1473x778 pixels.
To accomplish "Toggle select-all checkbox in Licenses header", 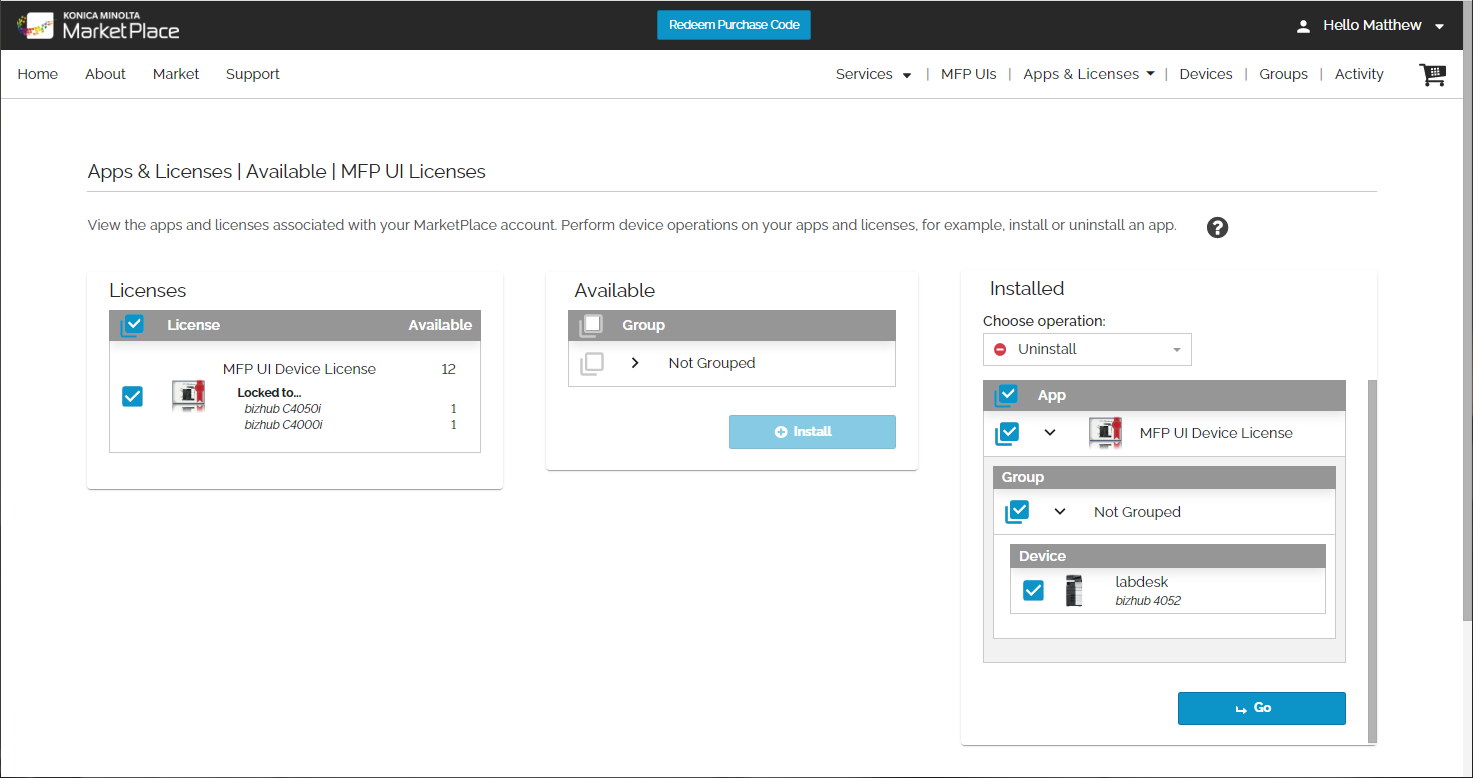I will tap(132, 325).
